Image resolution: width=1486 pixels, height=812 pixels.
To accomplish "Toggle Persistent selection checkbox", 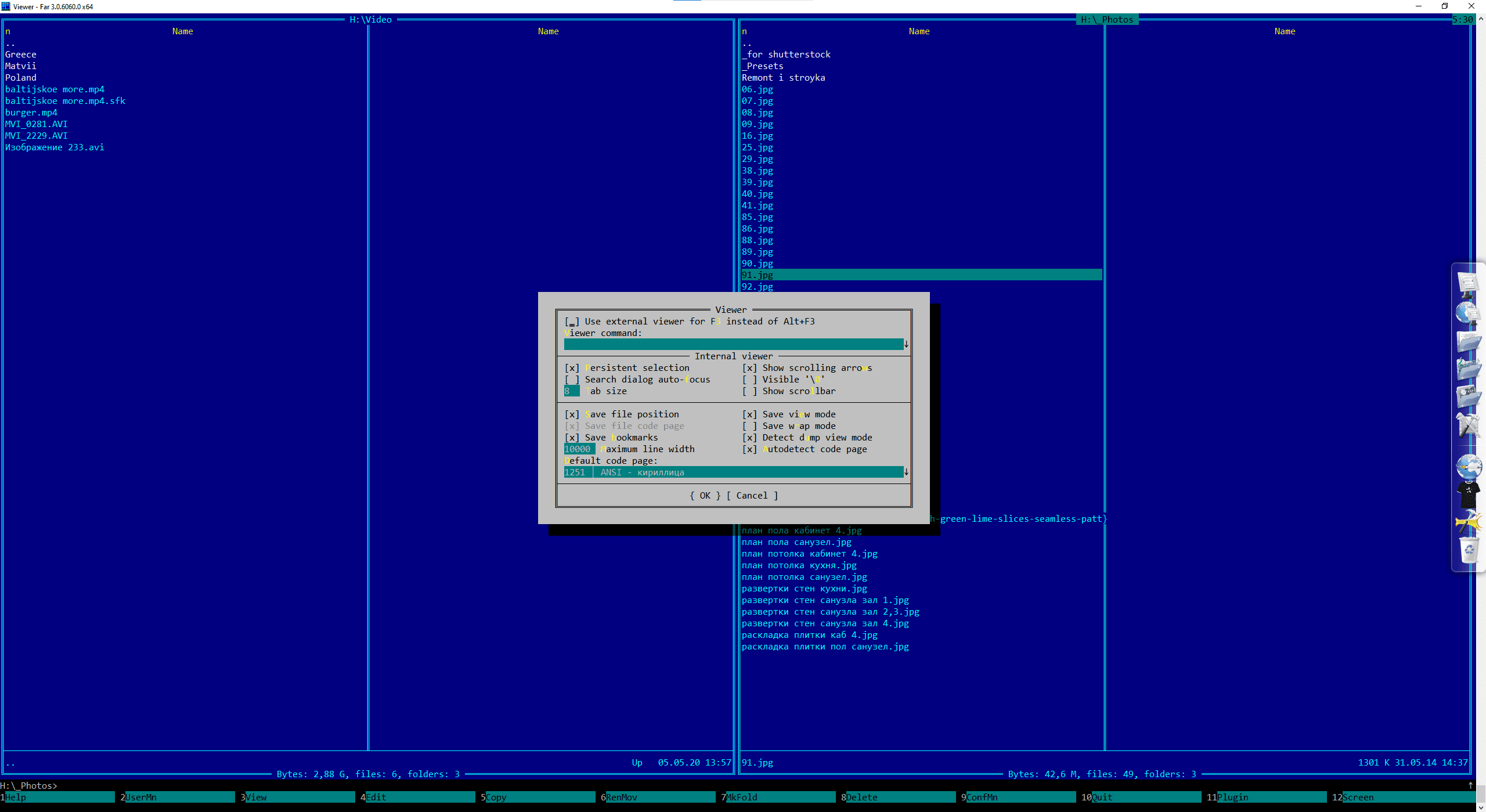I will tap(572, 368).
